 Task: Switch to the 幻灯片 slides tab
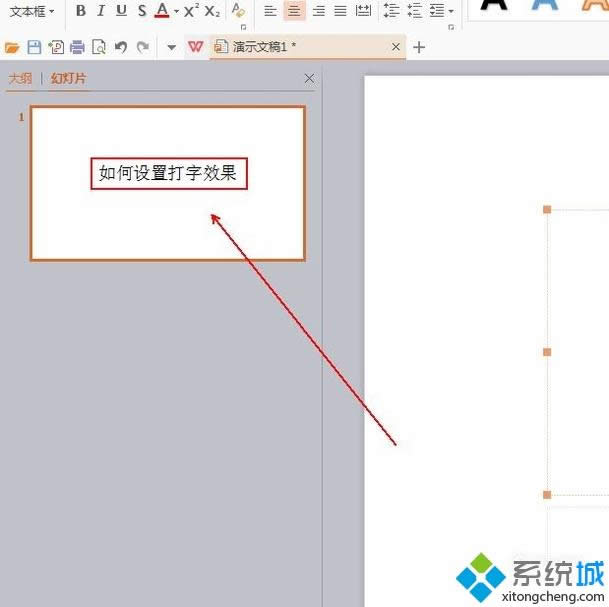tap(68, 78)
